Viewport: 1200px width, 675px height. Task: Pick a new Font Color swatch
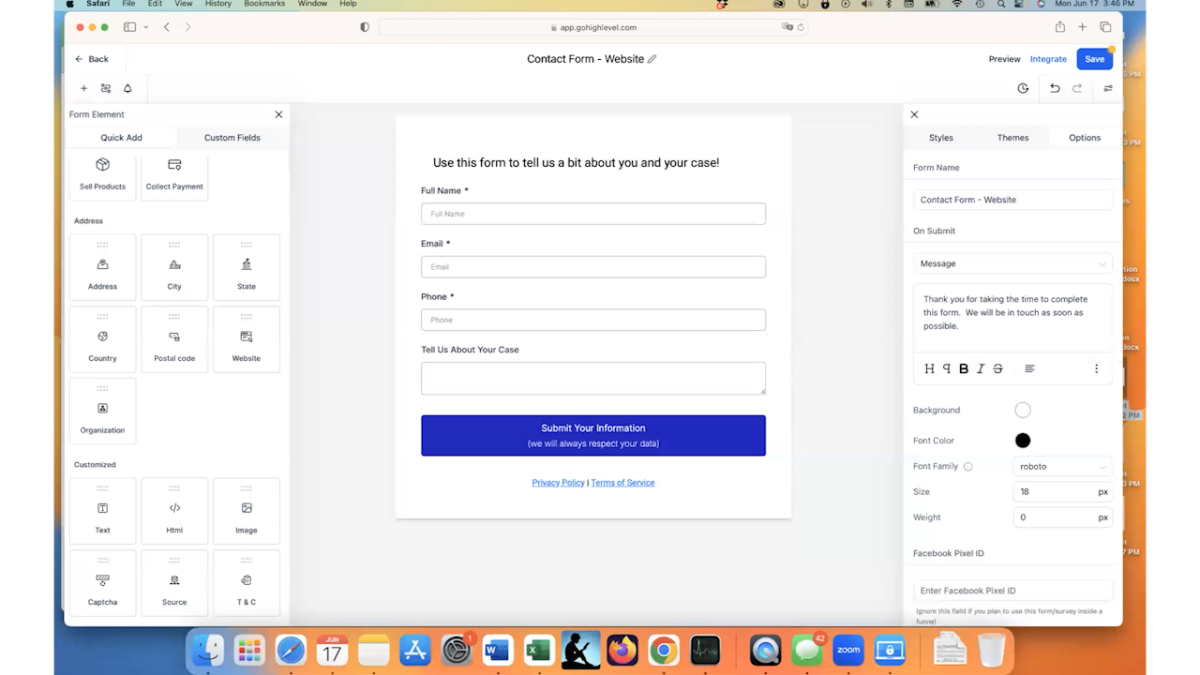[1022, 440]
